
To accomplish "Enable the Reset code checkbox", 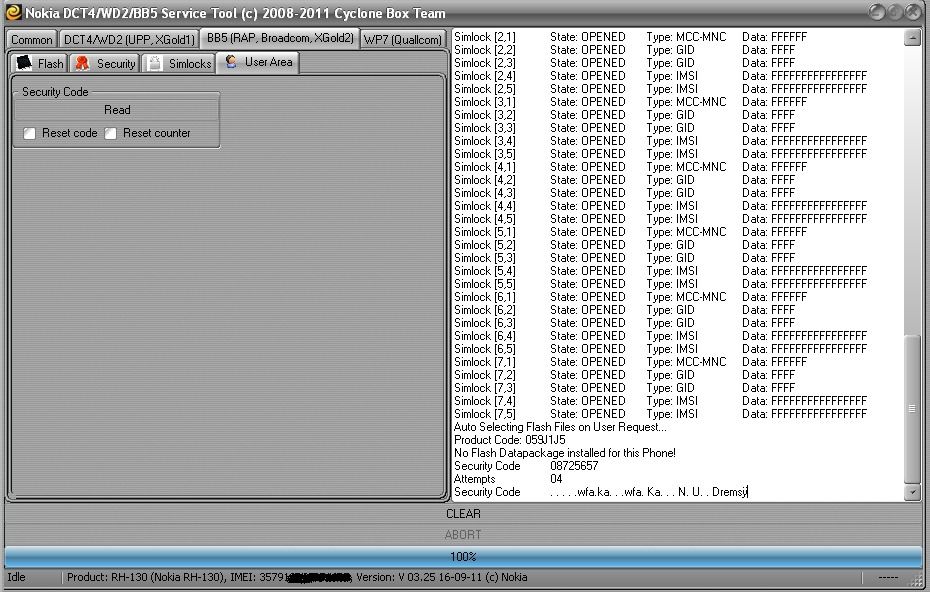I will click(x=30, y=133).
